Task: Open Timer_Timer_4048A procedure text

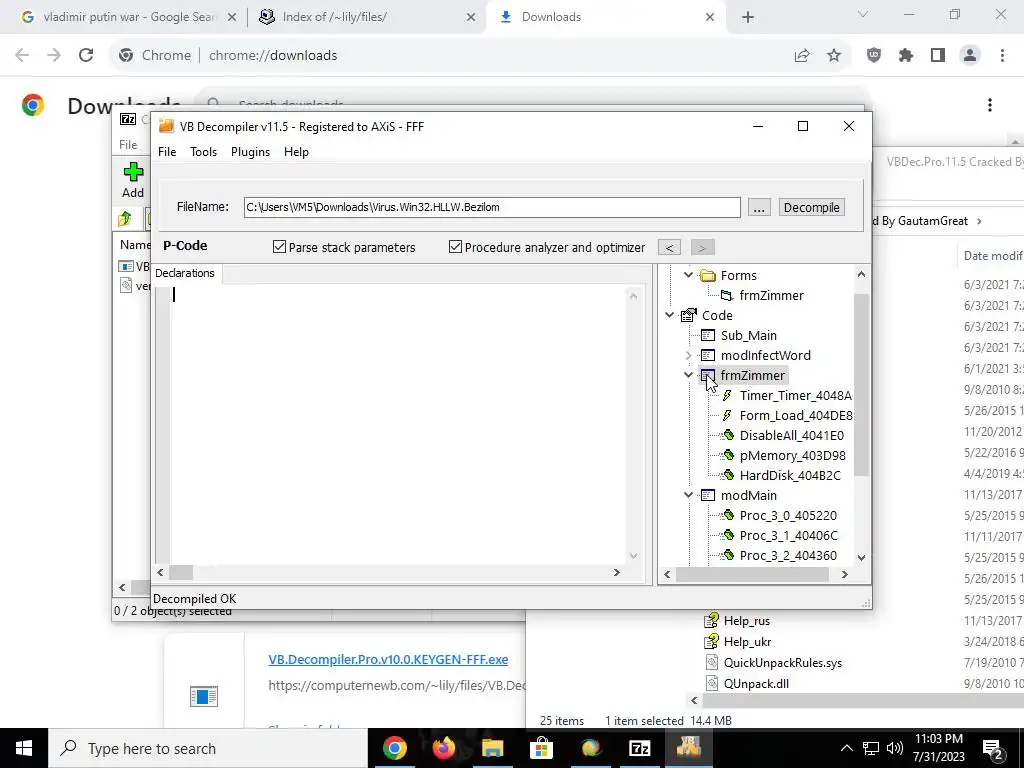Action: (795, 395)
